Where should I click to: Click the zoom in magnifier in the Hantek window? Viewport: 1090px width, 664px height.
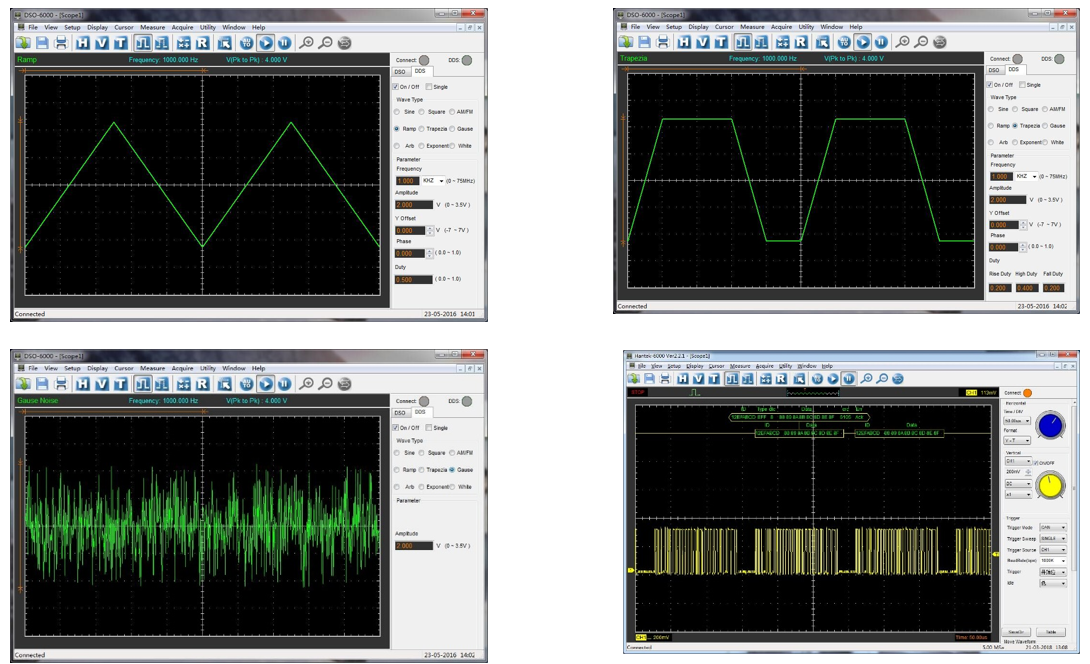pos(867,378)
